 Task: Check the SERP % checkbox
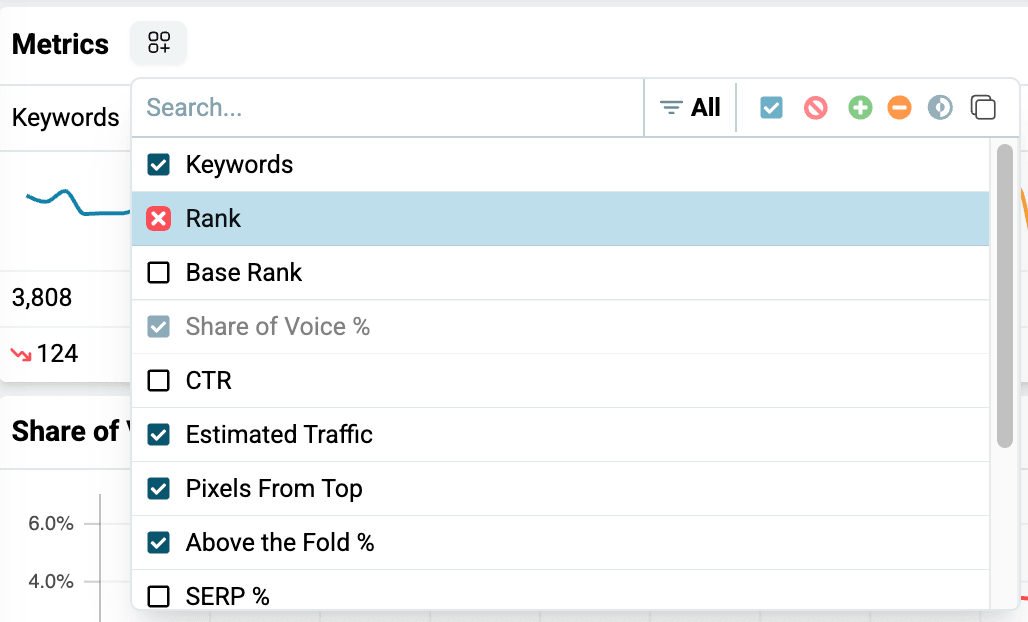159,596
